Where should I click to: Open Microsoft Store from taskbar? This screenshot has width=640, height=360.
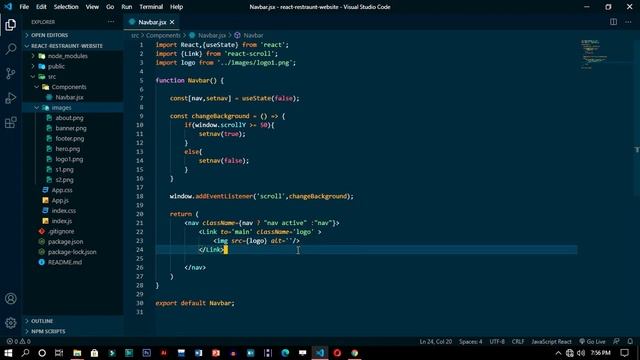coord(94,353)
